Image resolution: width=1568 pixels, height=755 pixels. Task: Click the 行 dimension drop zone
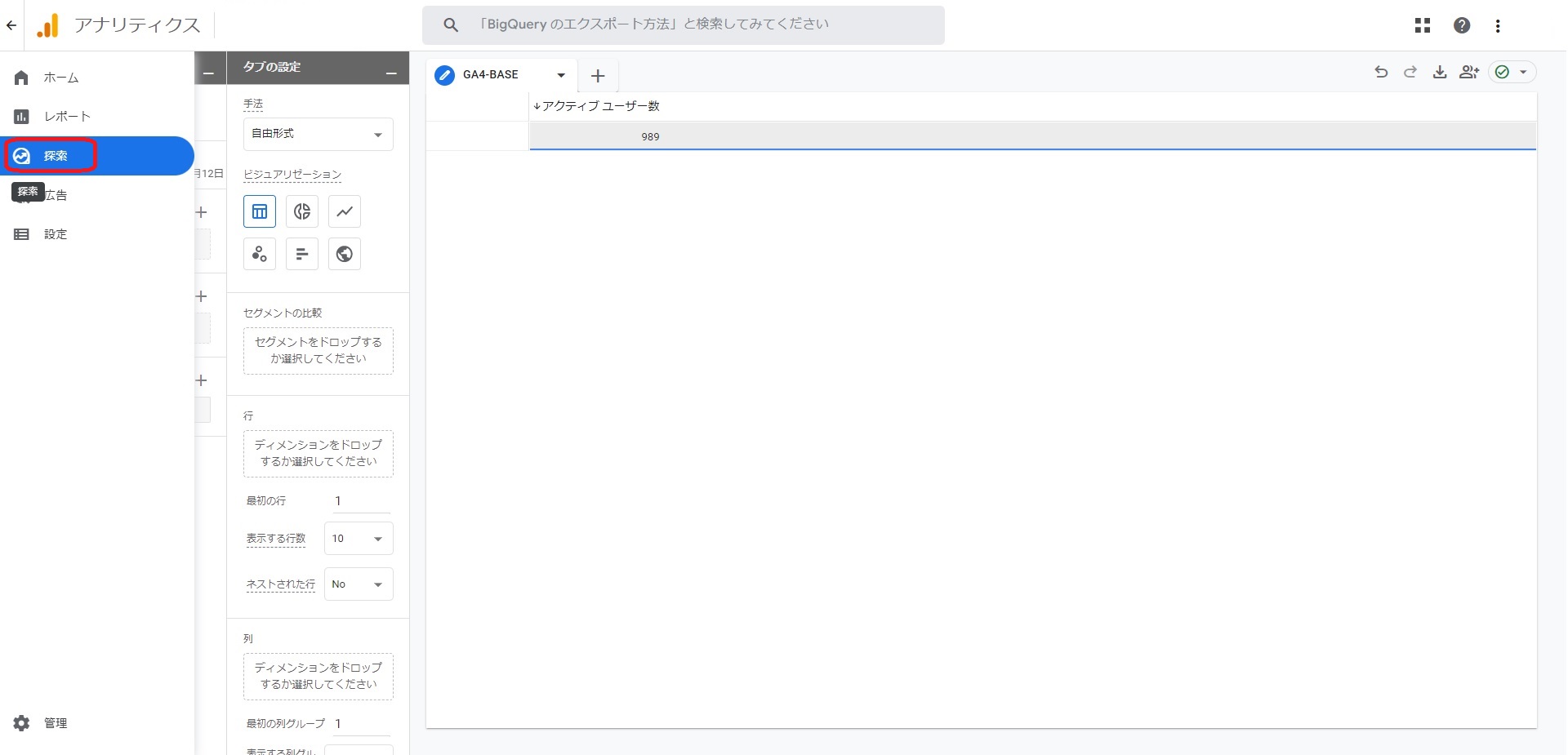click(318, 454)
